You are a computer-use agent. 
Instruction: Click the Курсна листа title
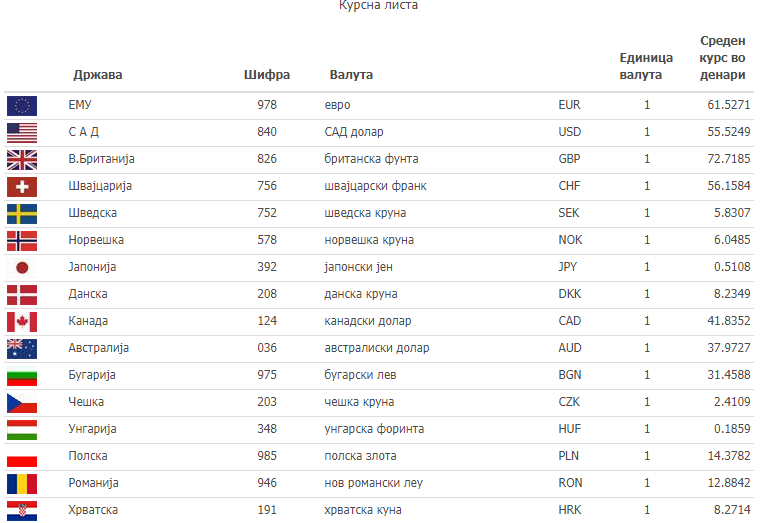tap(379, 5)
